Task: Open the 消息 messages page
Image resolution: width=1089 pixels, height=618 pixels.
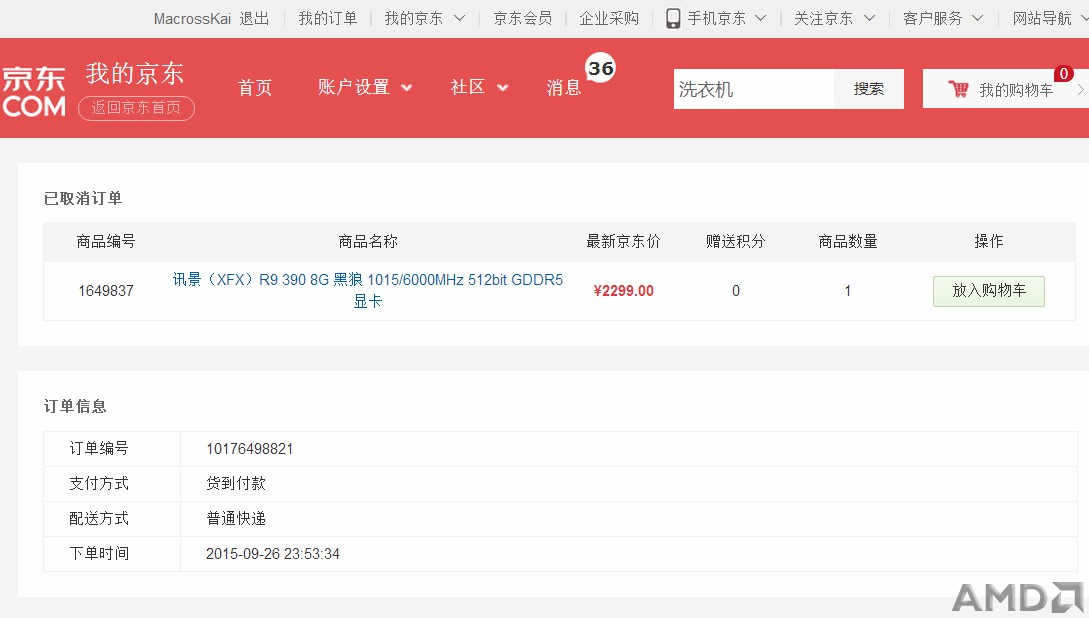Action: point(563,87)
